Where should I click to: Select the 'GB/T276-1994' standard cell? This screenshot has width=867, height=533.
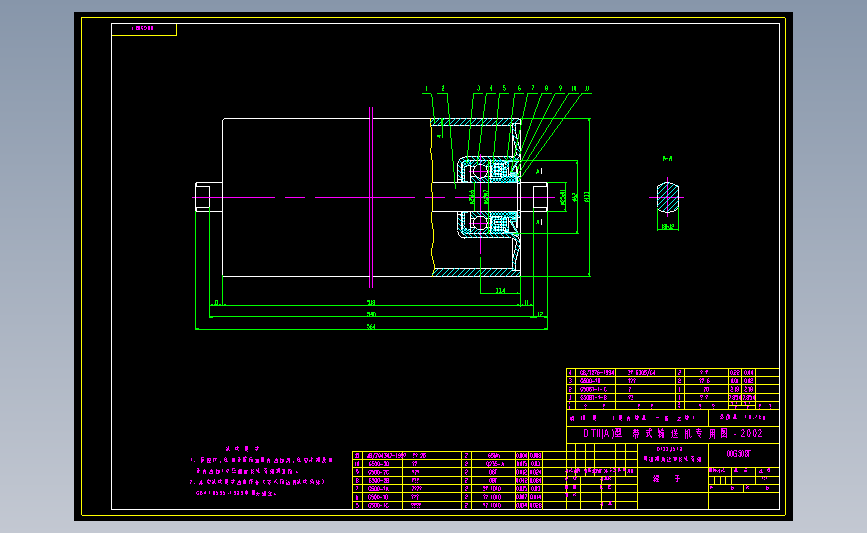597,373
